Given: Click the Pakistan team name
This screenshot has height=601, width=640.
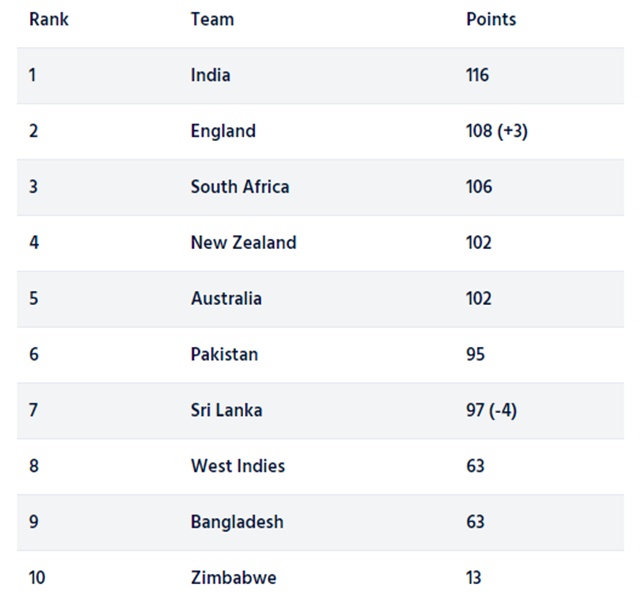Looking at the screenshot, I should 224,354.
